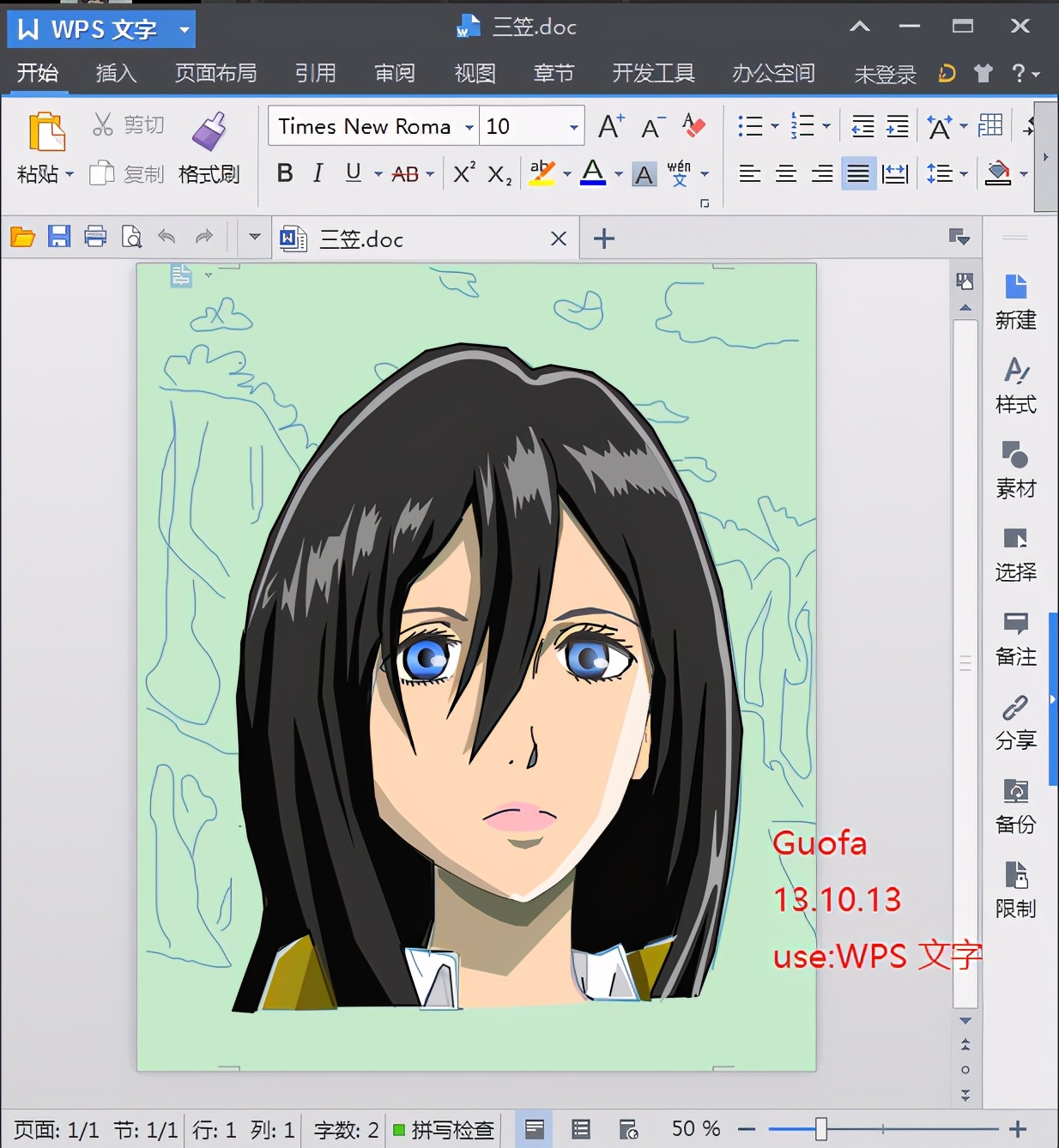The image size is (1059, 1148).
Task: Open the Backup (备份) sidebar panel
Action: 1016,807
